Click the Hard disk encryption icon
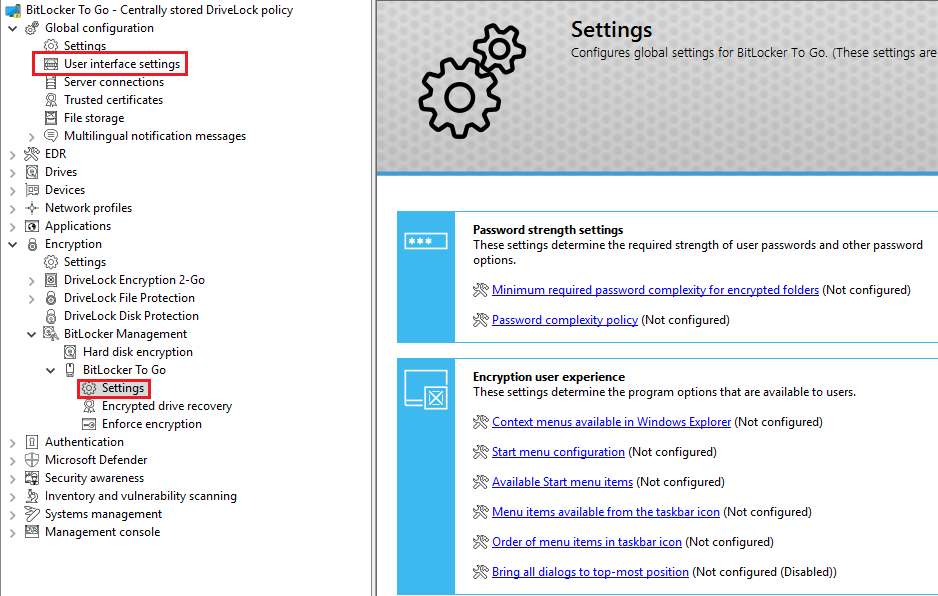938x596 pixels. tap(70, 352)
